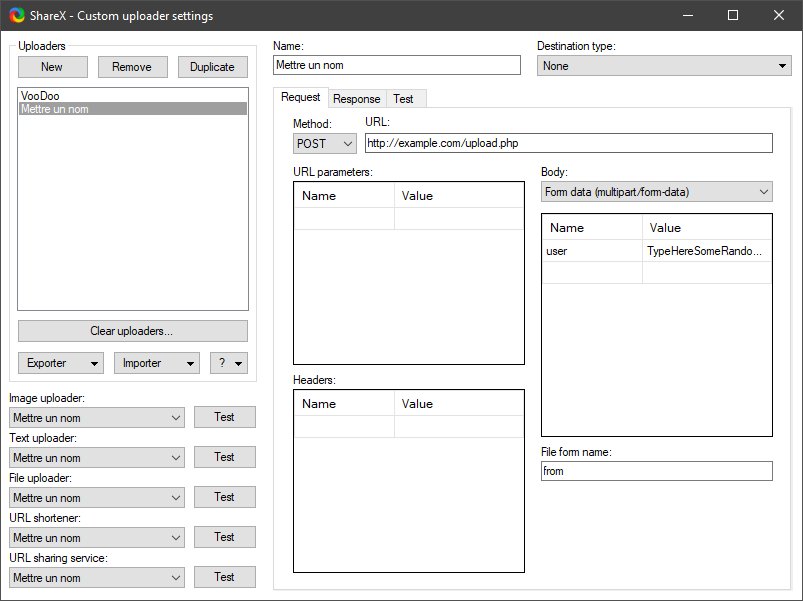803x601 pixels.
Task: Click Clear uploaders button
Action: click(x=133, y=331)
